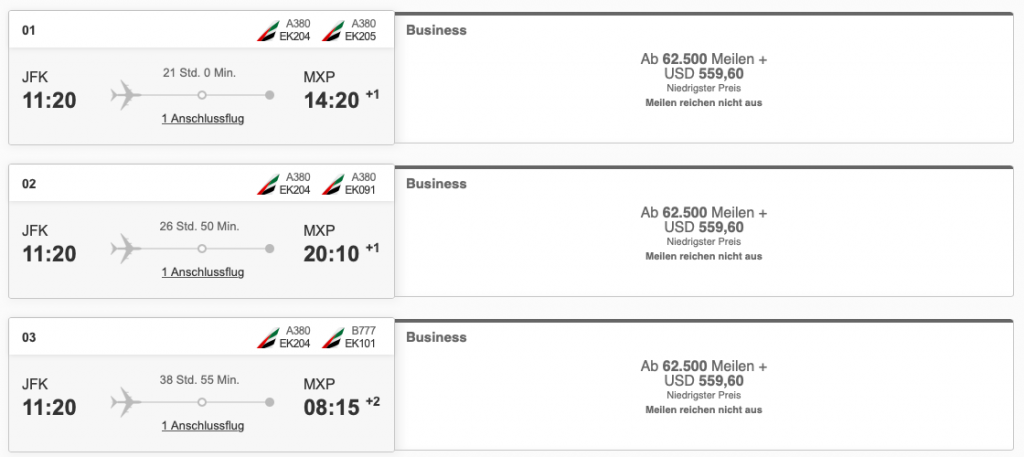This screenshot has width=1024, height=457.
Task: Click the 14:20 arrival time at MXP
Action: tap(330, 99)
